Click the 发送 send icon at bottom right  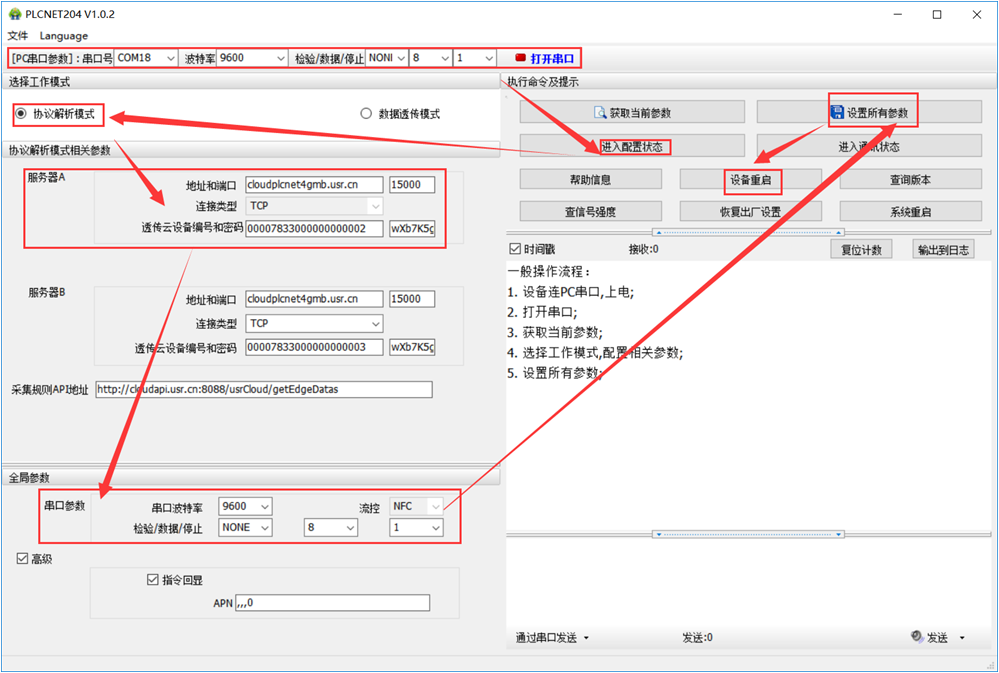pyautogui.click(x=917, y=637)
